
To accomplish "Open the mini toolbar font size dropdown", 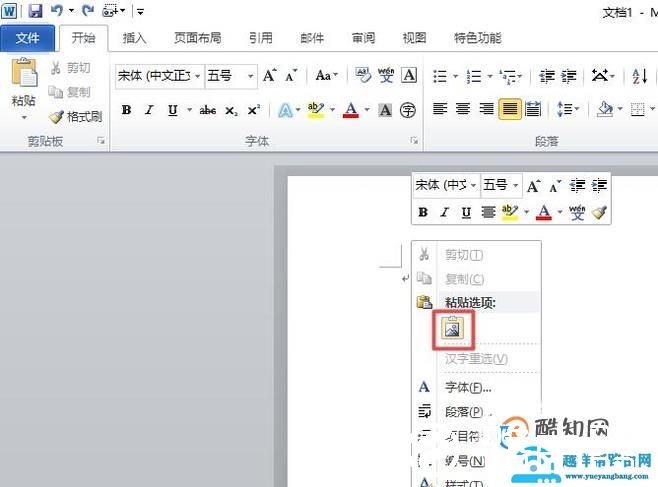I will (x=516, y=185).
